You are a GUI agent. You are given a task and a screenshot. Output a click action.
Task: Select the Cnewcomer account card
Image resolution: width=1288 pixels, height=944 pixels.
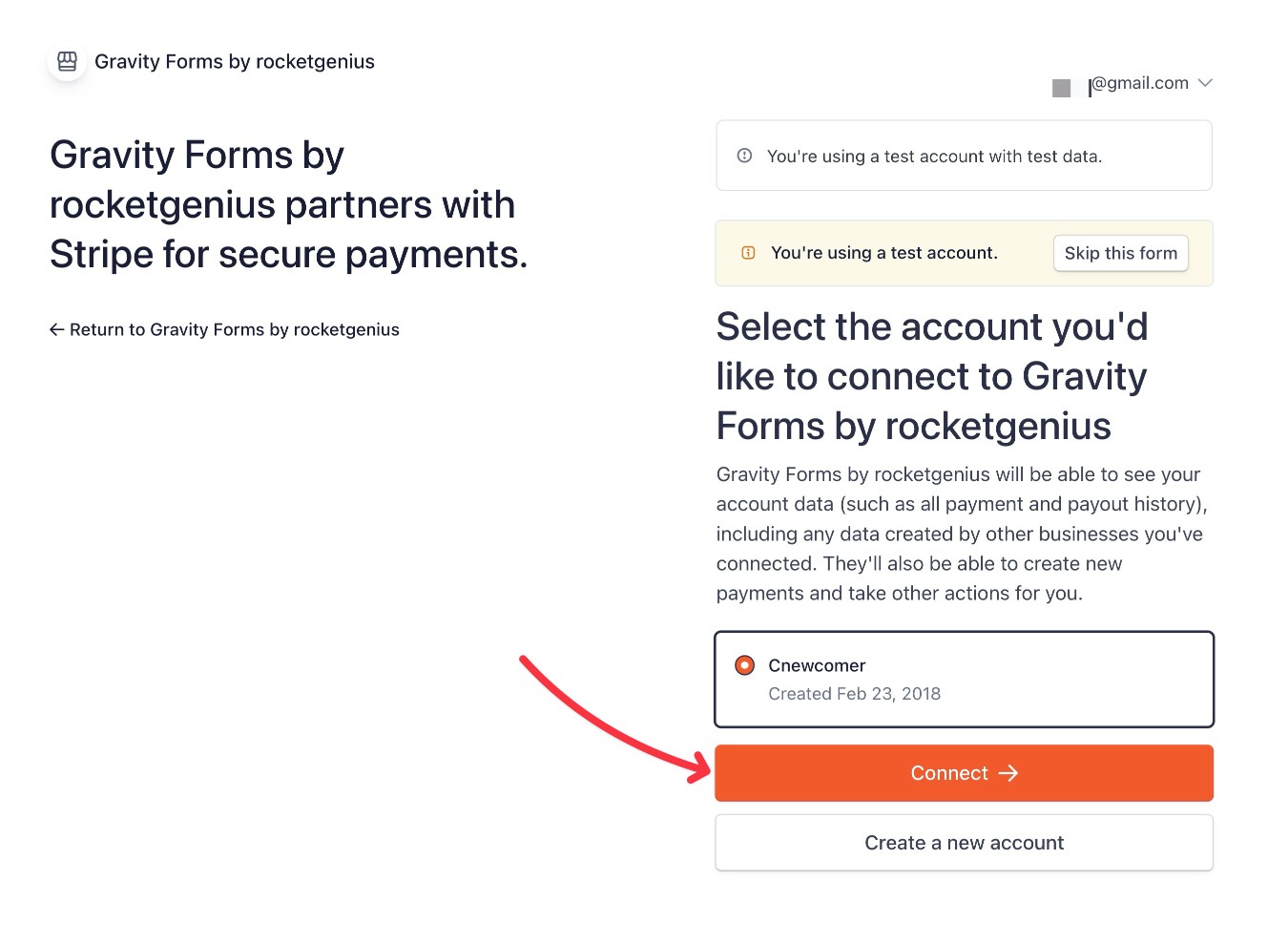pos(964,680)
